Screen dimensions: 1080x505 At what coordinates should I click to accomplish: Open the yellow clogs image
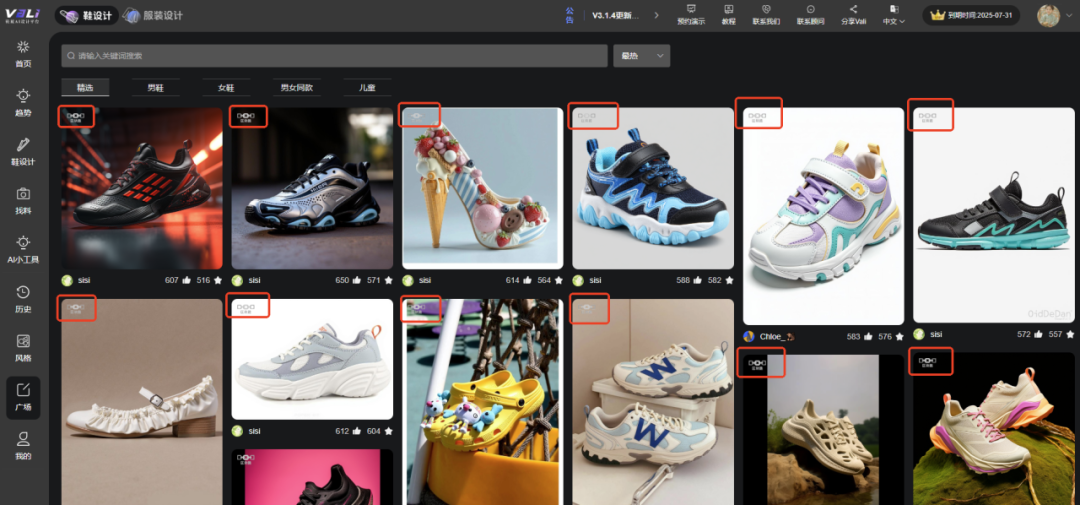(x=483, y=402)
